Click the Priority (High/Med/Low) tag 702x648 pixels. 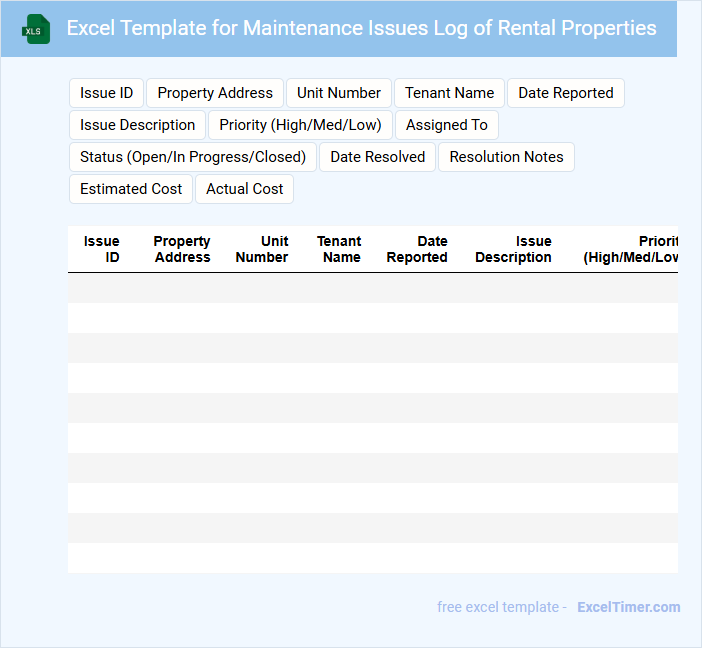(x=301, y=125)
